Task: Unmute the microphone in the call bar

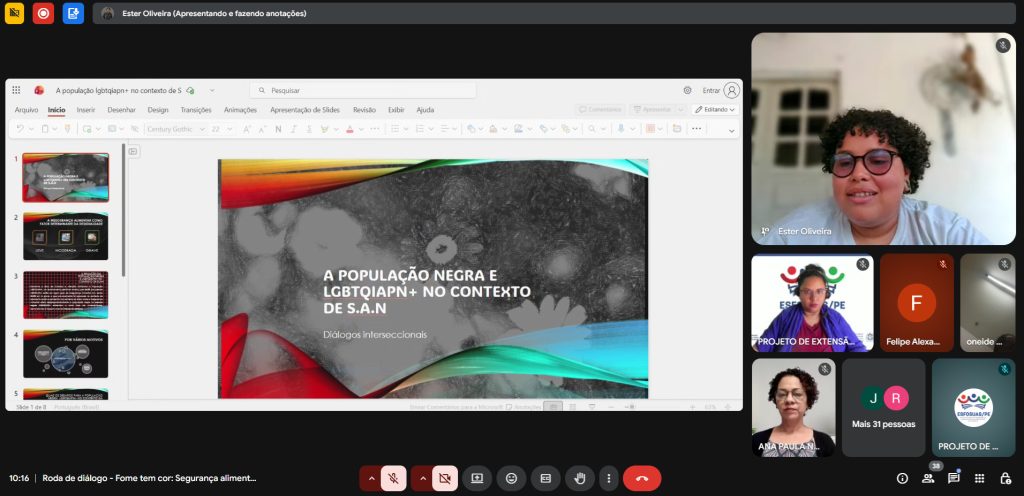Action: (x=394, y=478)
